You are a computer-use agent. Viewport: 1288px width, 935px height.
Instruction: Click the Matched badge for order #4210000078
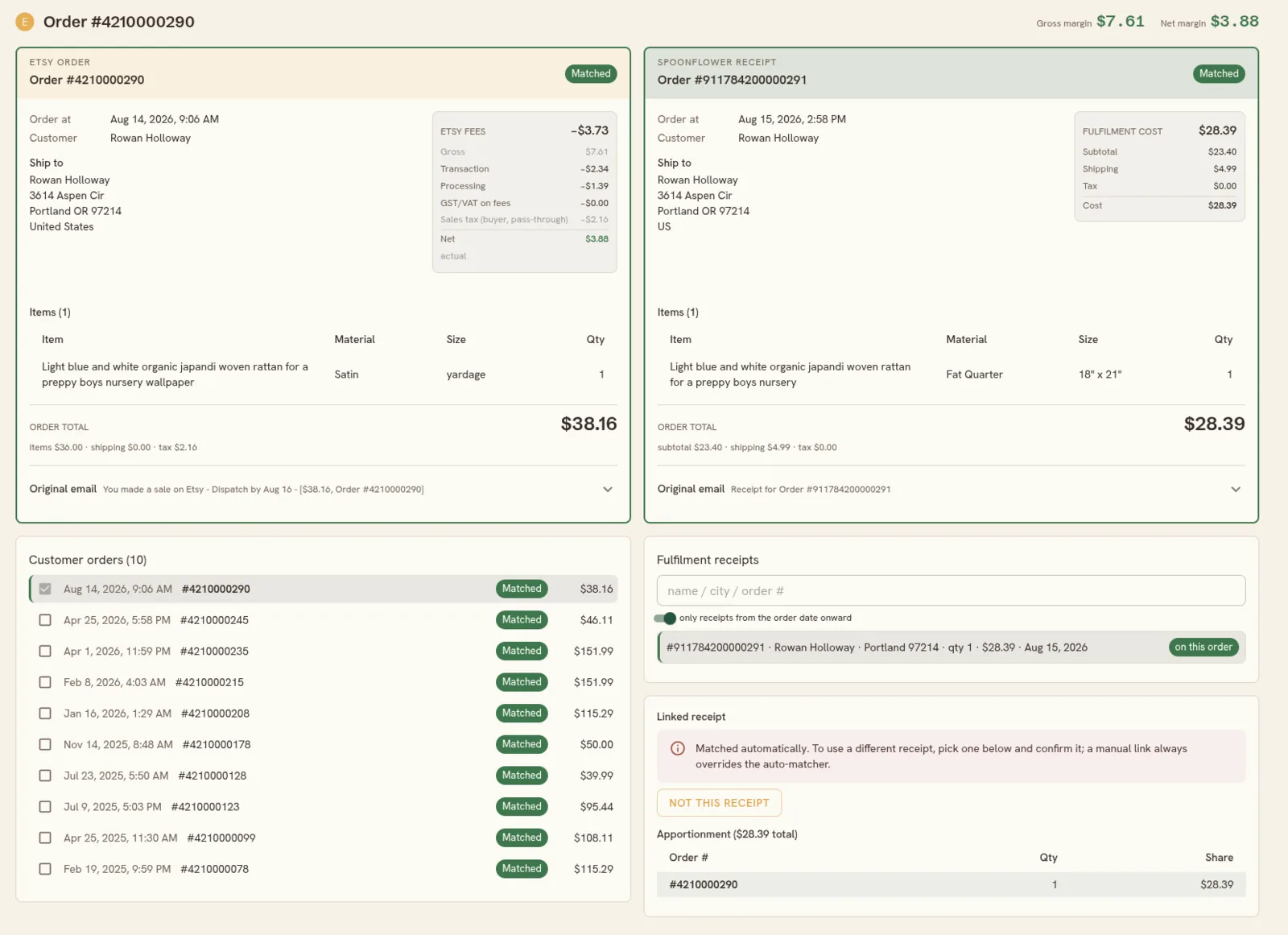(522, 868)
